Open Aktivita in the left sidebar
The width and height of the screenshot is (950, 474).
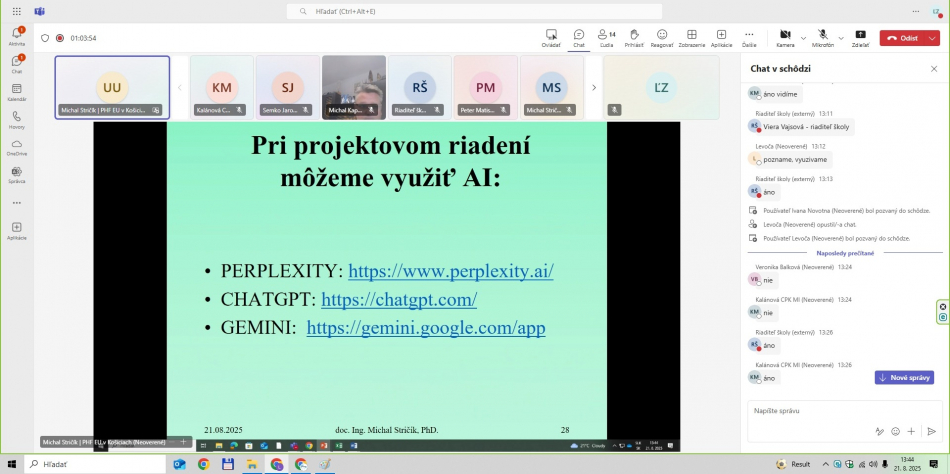(x=16, y=37)
